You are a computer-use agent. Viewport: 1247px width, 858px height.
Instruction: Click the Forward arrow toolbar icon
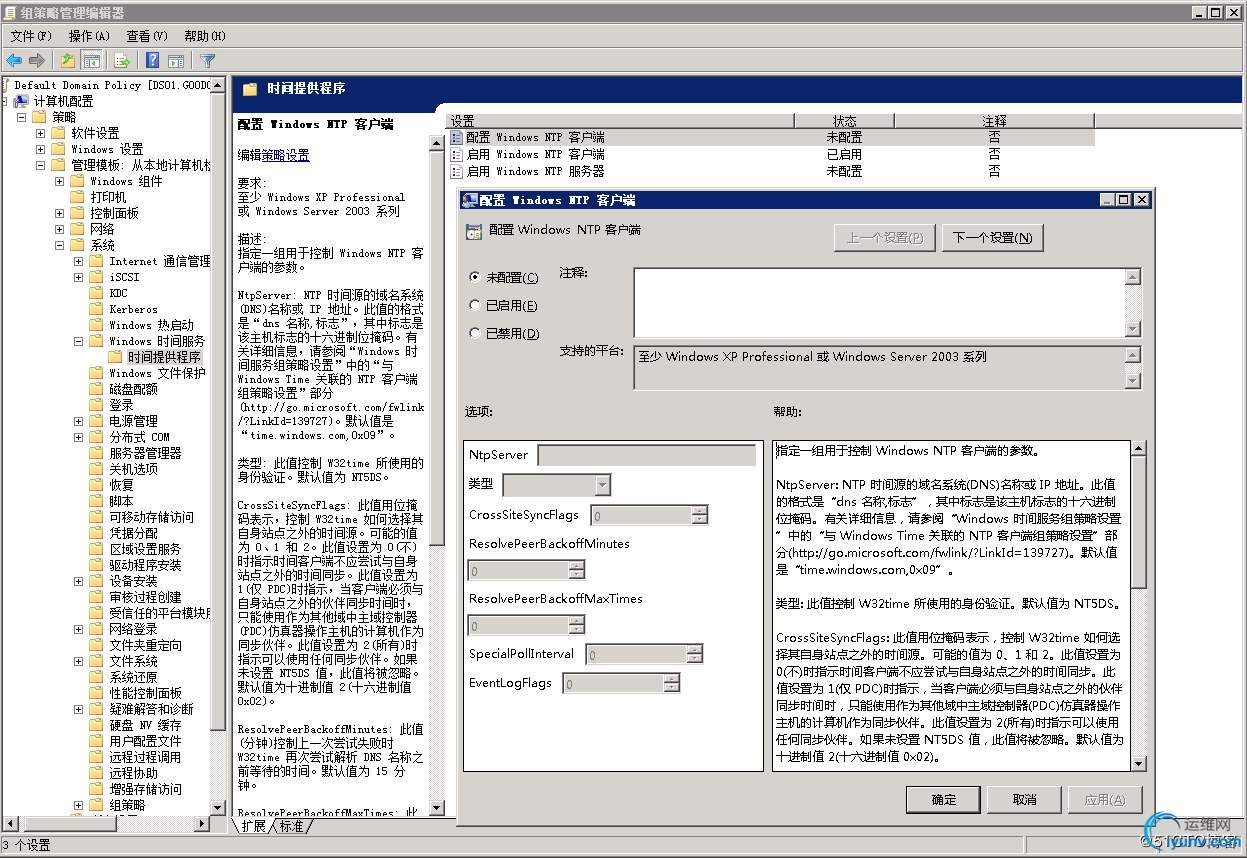[x=37, y=60]
